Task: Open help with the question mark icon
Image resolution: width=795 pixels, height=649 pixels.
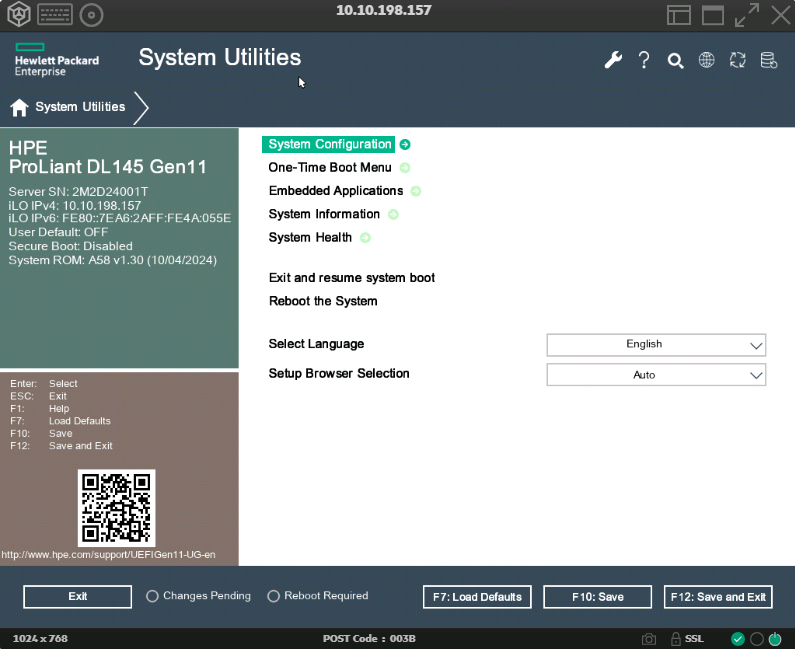Action: 644,60
